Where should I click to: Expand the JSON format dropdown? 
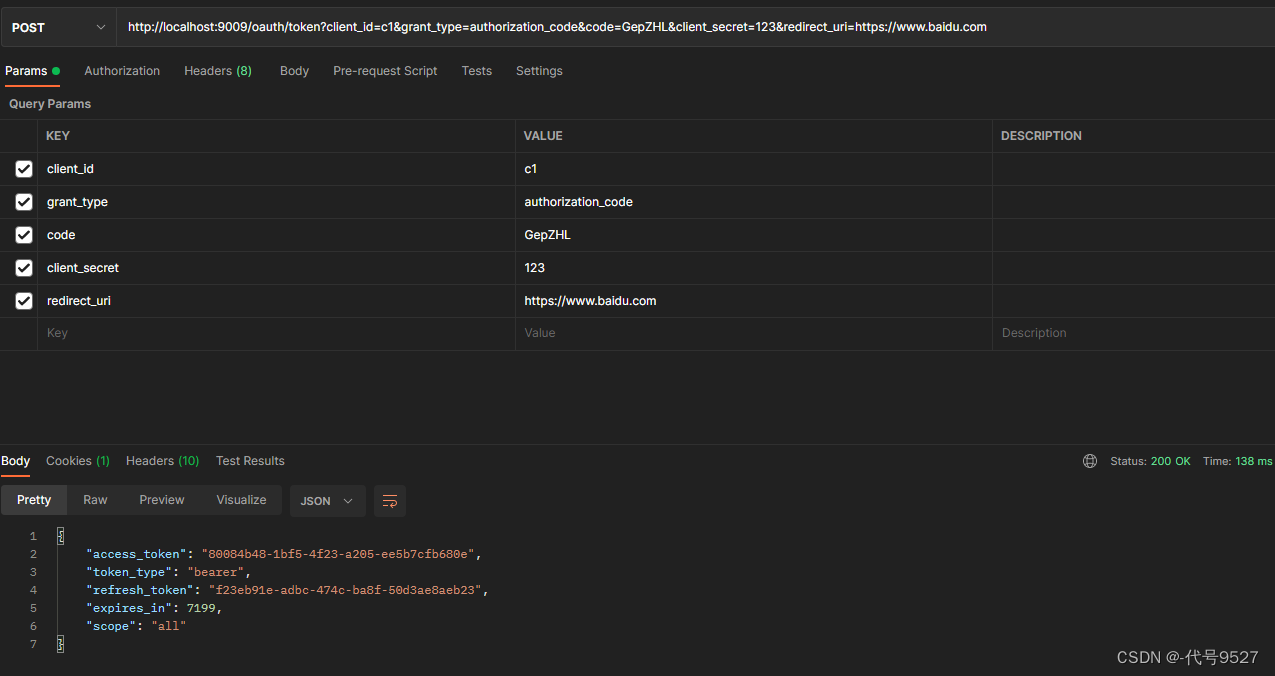(327, 500)
